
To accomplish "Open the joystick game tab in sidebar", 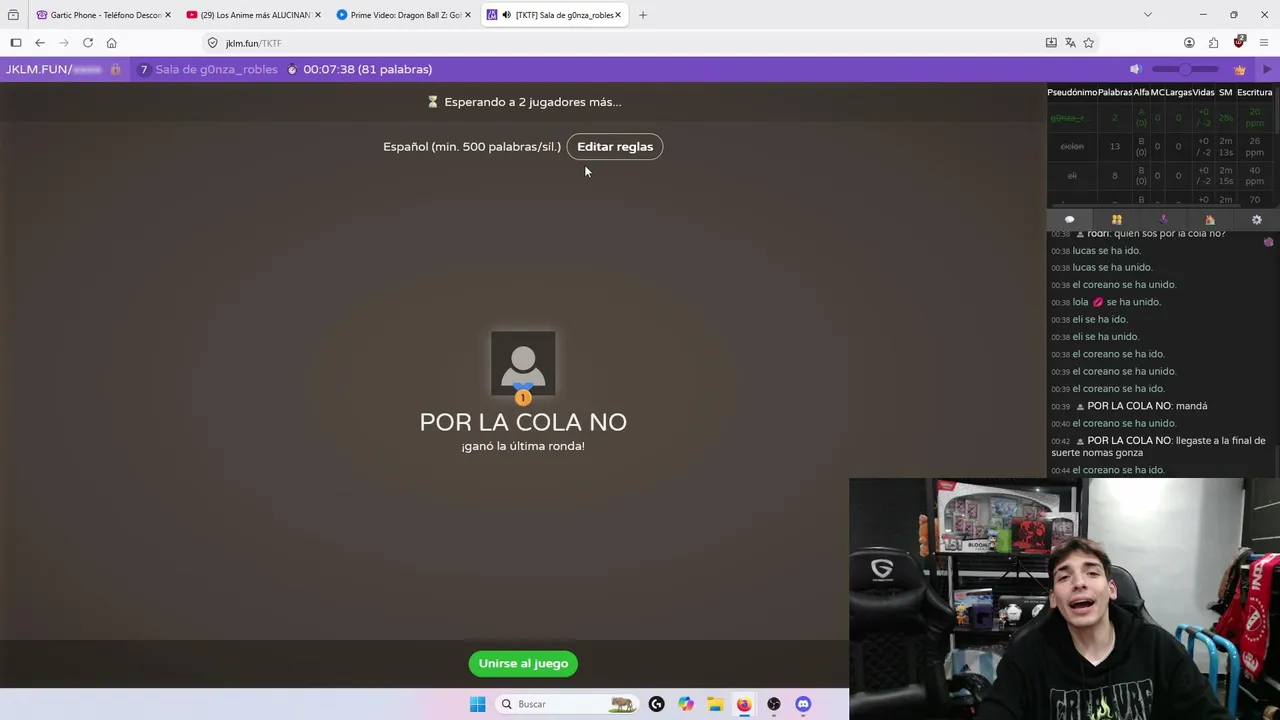I will click(x=1163, y=220).
